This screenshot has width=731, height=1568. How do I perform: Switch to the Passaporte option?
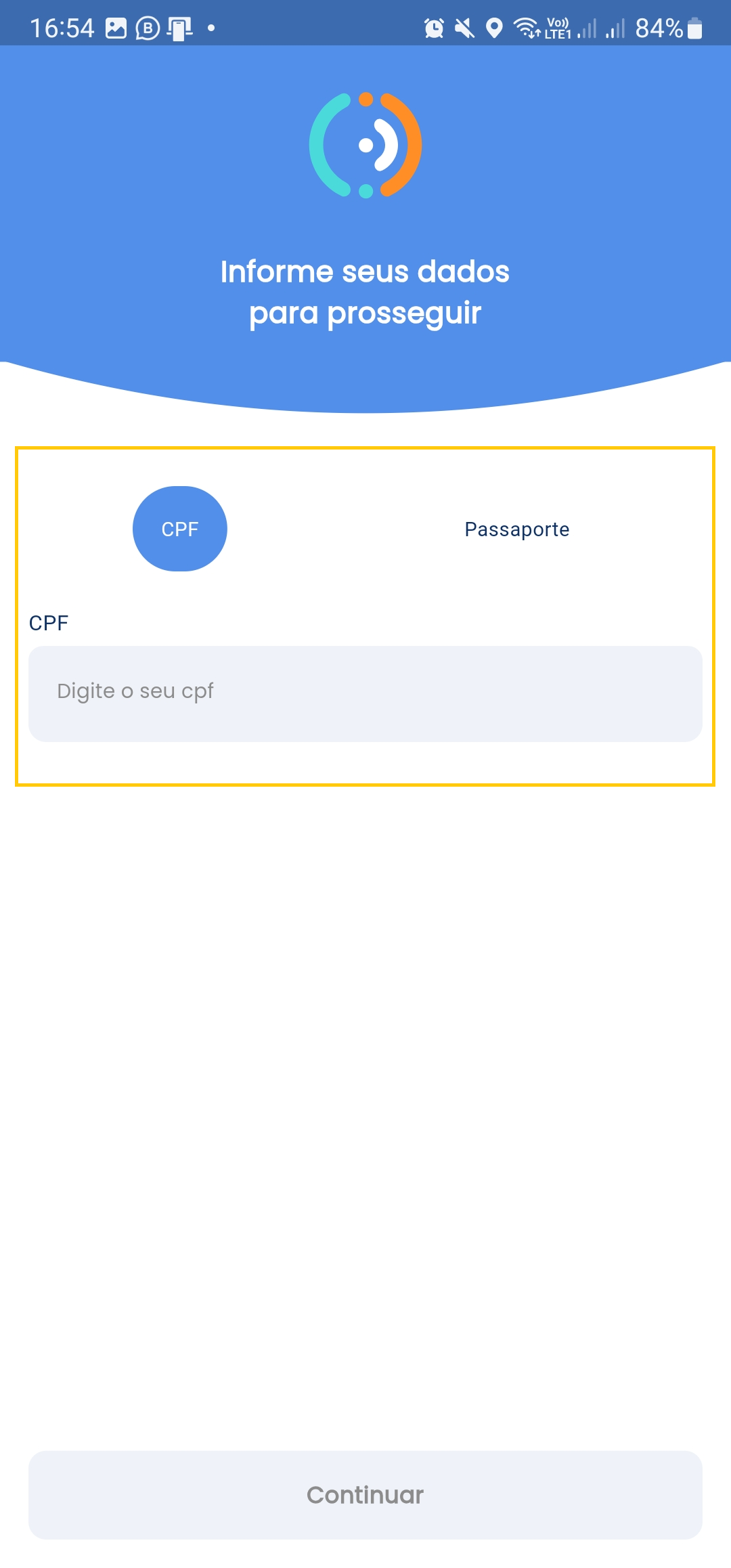(517, 529)
